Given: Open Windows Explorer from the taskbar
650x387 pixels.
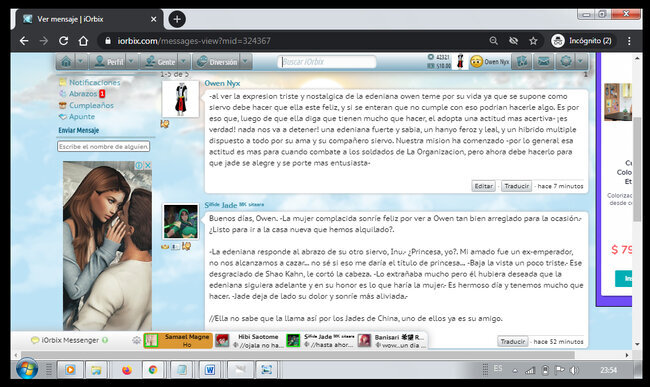Looking at the screenshot, I should [x=96, y=370].
